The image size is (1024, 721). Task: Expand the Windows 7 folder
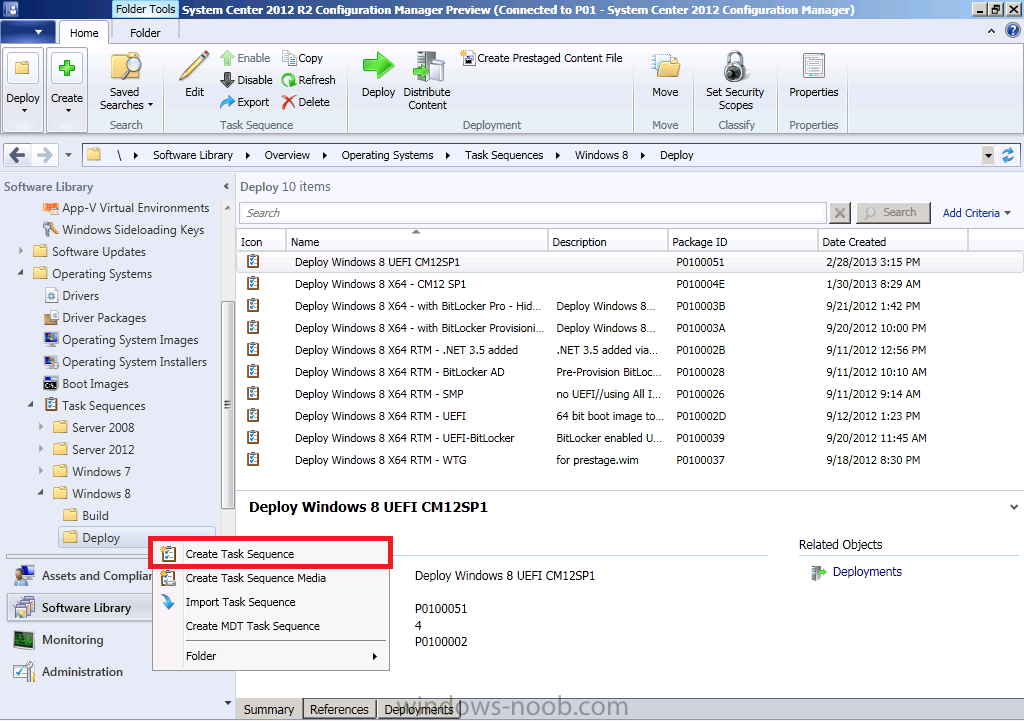(41, 470)
